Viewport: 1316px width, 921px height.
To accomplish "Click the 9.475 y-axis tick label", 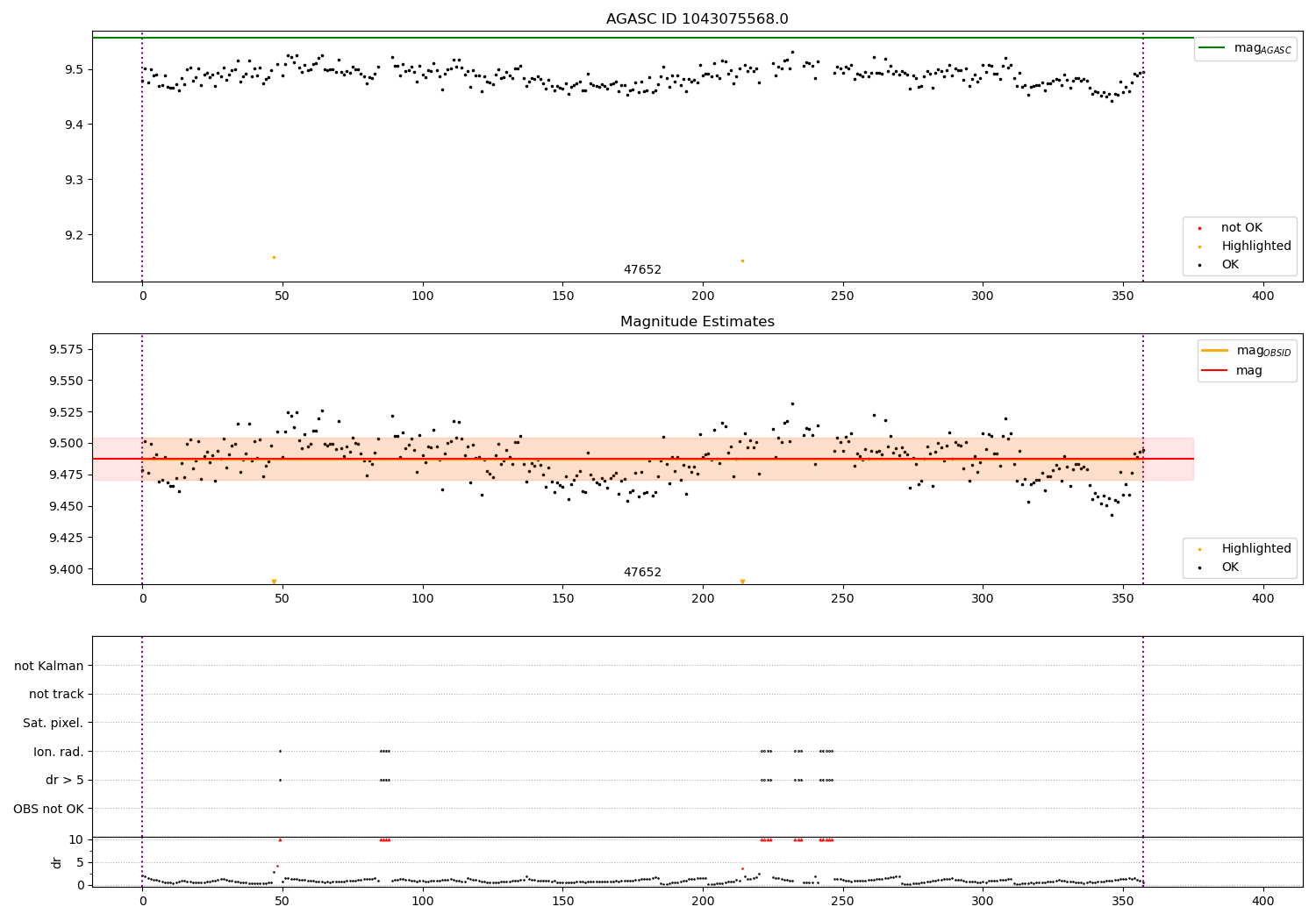I will click(x=67, y=475).
